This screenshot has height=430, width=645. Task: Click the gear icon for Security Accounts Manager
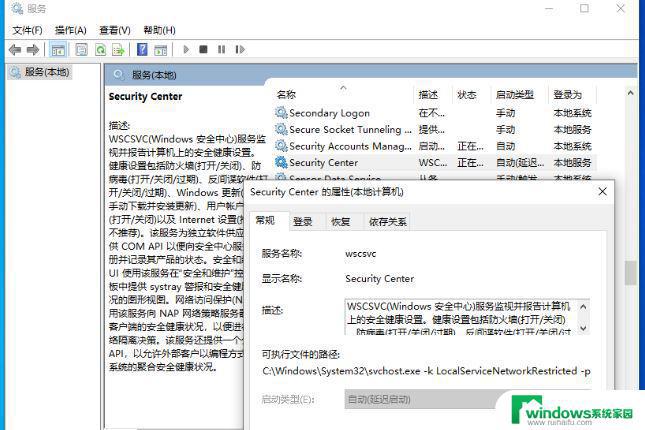pos(281,146)
